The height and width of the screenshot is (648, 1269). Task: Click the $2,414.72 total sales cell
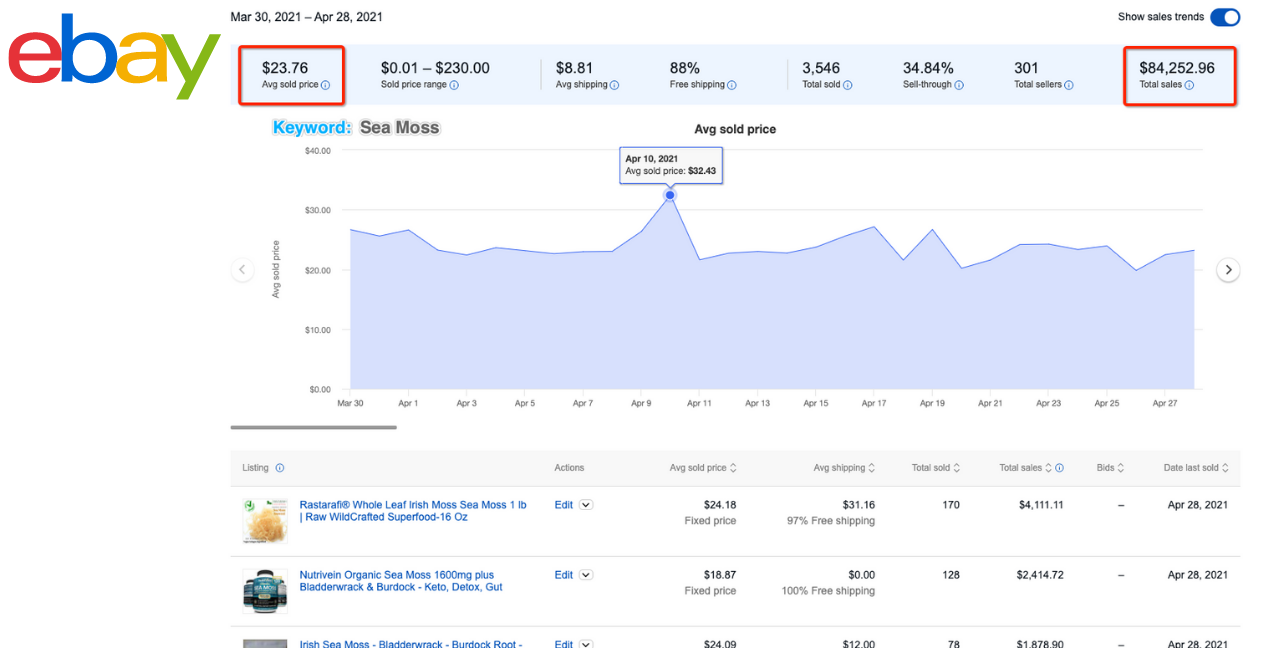click(1041, 575)
